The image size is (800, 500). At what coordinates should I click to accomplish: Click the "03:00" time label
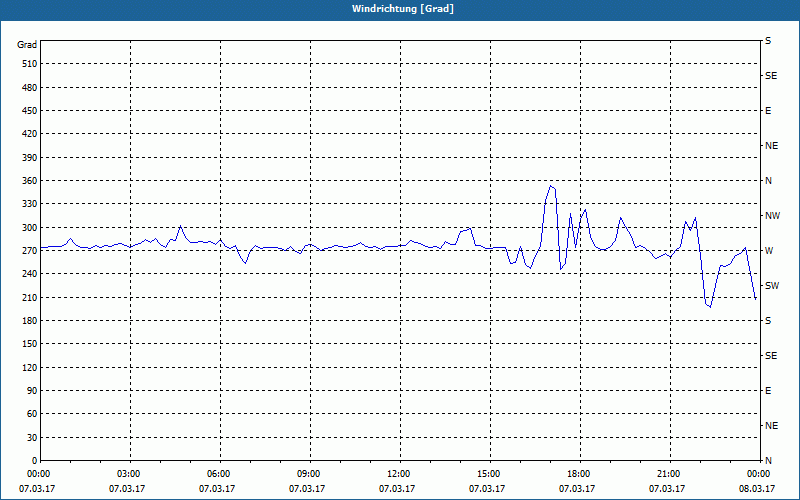128,474
